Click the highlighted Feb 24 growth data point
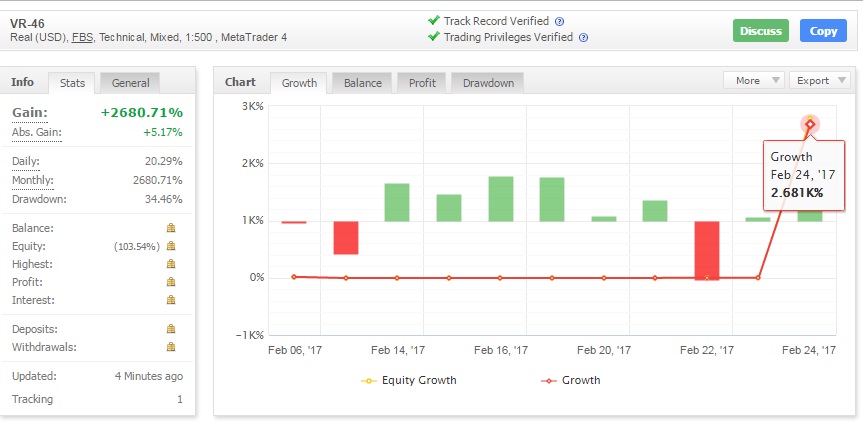 (x=810, y=124)
